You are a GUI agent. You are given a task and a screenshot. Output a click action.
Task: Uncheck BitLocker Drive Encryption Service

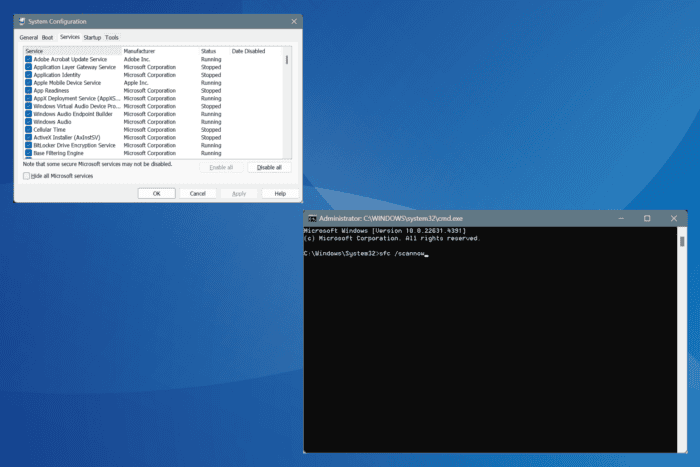click(x=29, y=145)
